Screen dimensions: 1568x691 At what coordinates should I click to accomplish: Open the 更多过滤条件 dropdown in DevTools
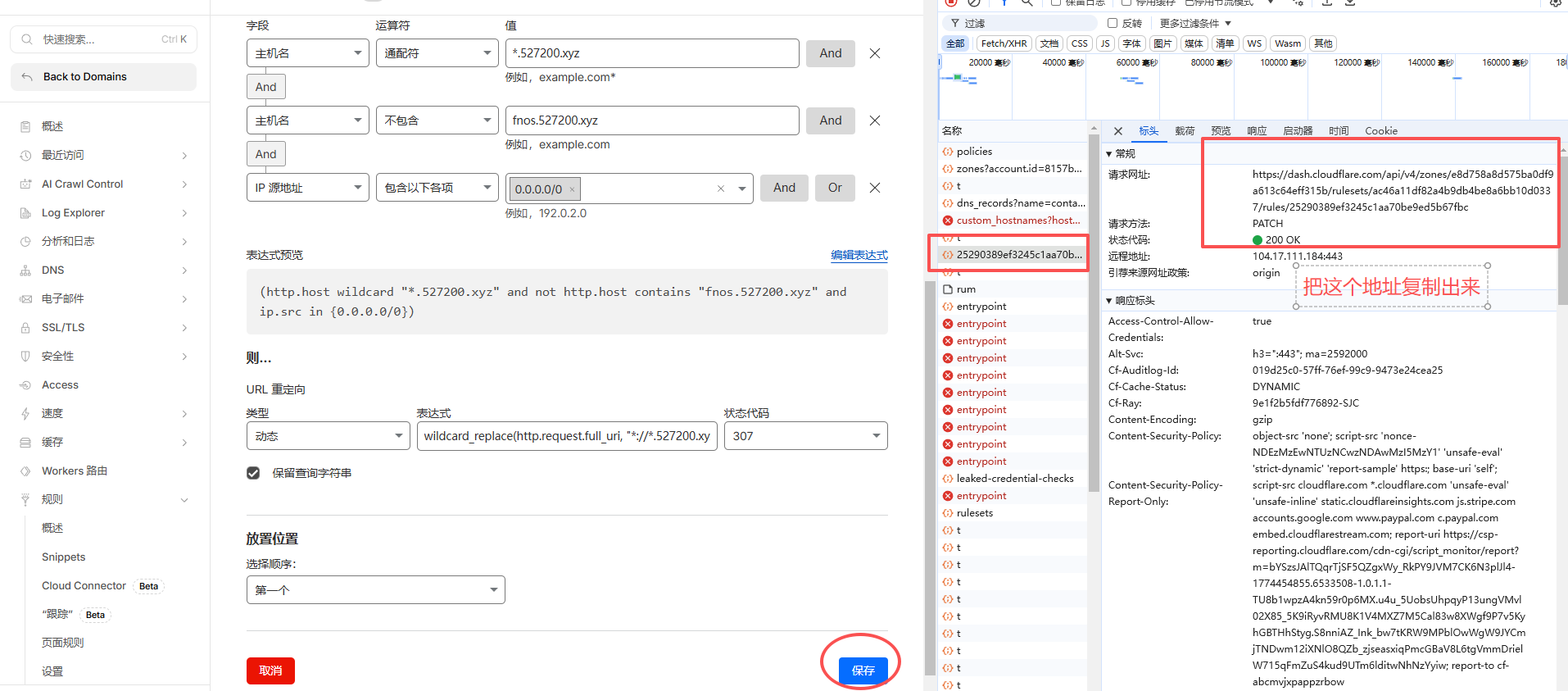pyautogui.click(x=1195, y=23)
